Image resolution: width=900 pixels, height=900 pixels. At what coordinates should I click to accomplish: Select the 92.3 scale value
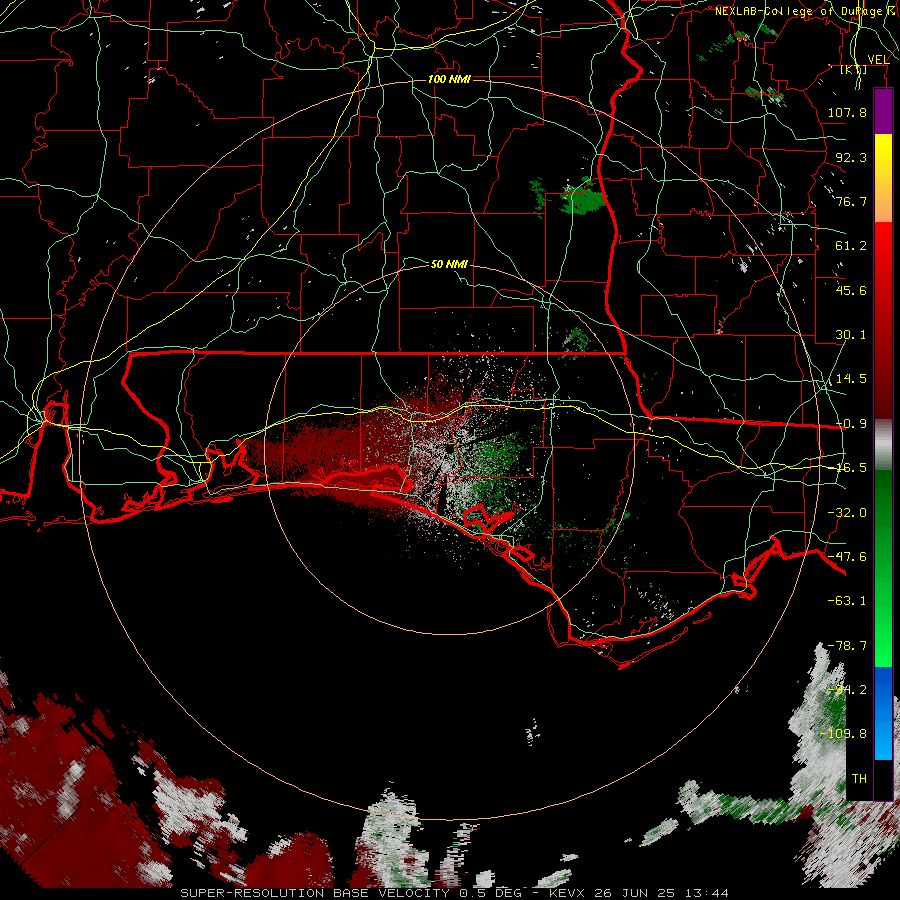coord(851,157)
